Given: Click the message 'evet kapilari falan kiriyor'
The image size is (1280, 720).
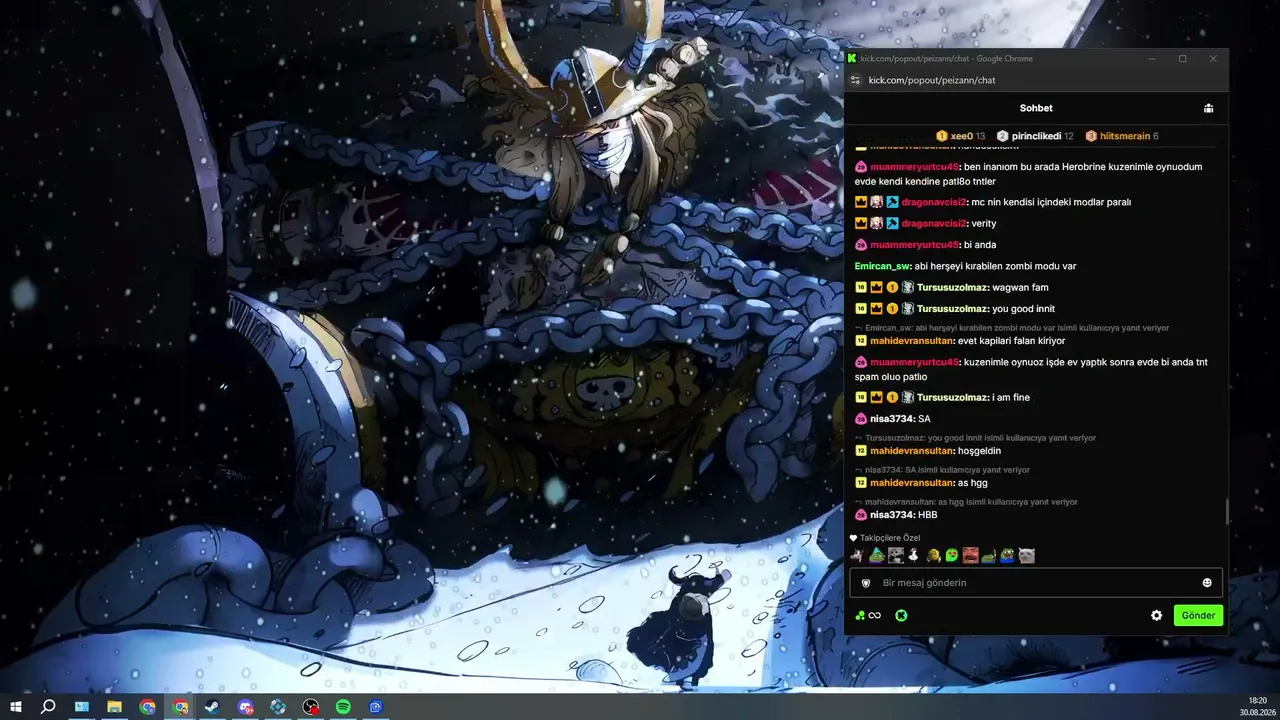Looking at the screenshot, I should pyautogui.click(x=1012, y=341).
